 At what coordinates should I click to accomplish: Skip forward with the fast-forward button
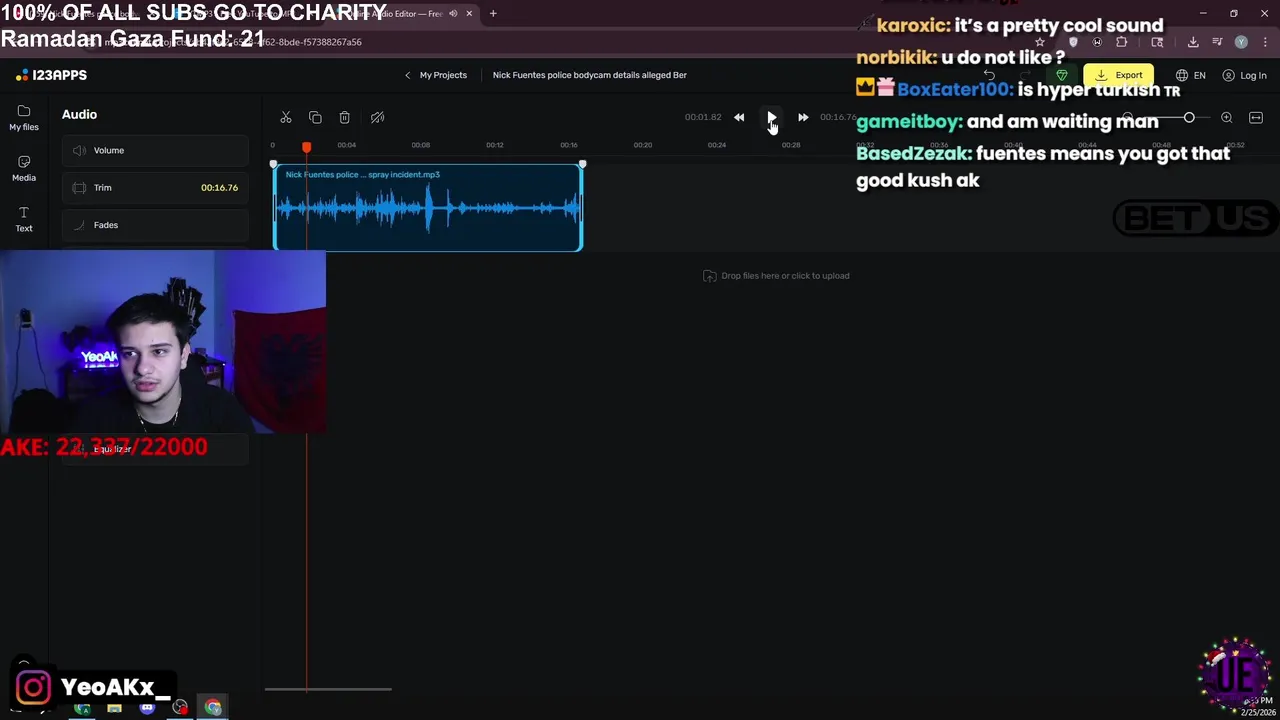tap(803, 118)
